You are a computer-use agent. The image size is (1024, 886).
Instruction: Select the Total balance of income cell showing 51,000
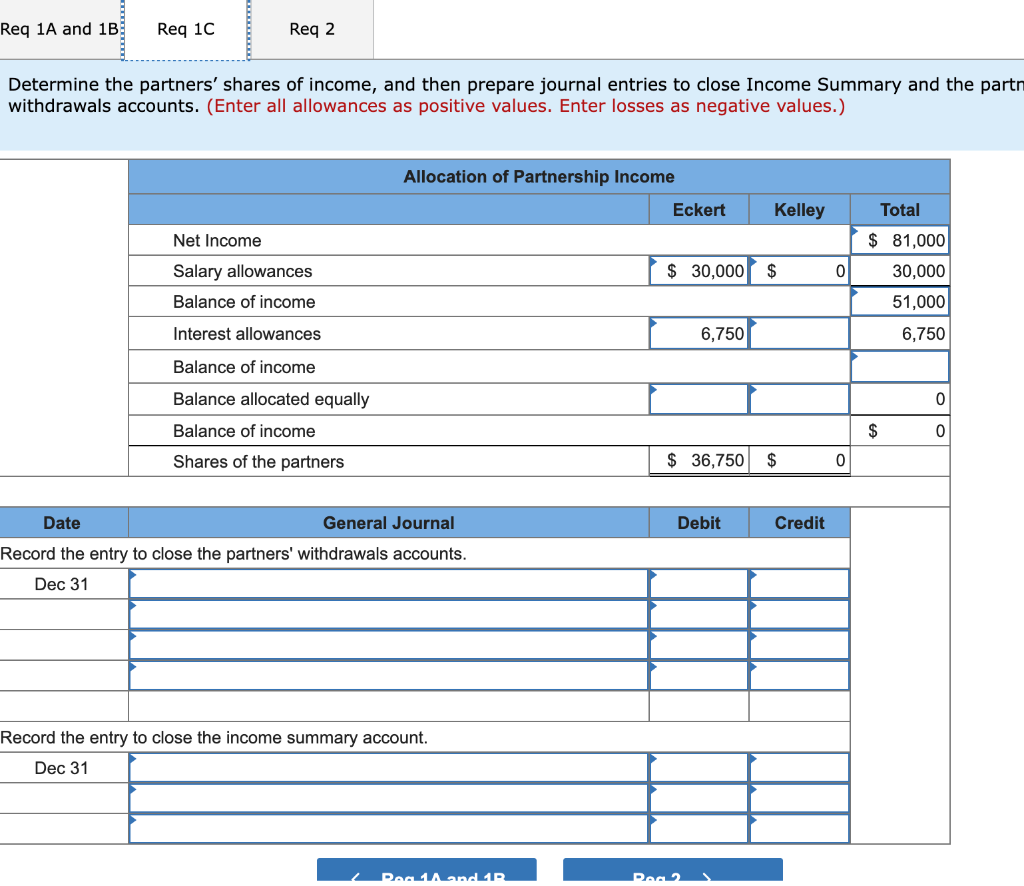tap(899, 301)
